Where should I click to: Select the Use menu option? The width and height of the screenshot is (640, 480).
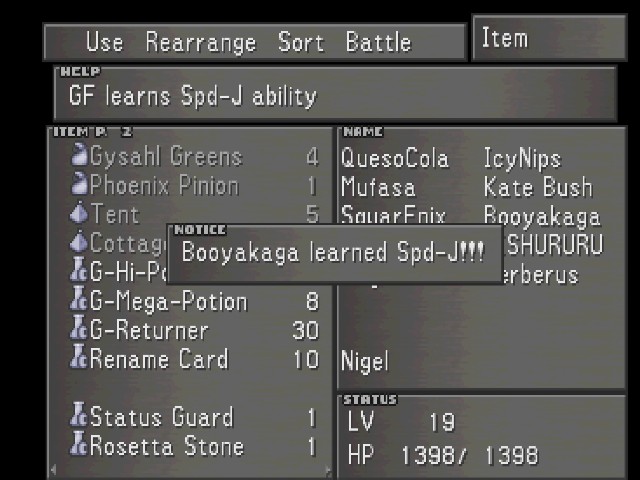point(104,42)
